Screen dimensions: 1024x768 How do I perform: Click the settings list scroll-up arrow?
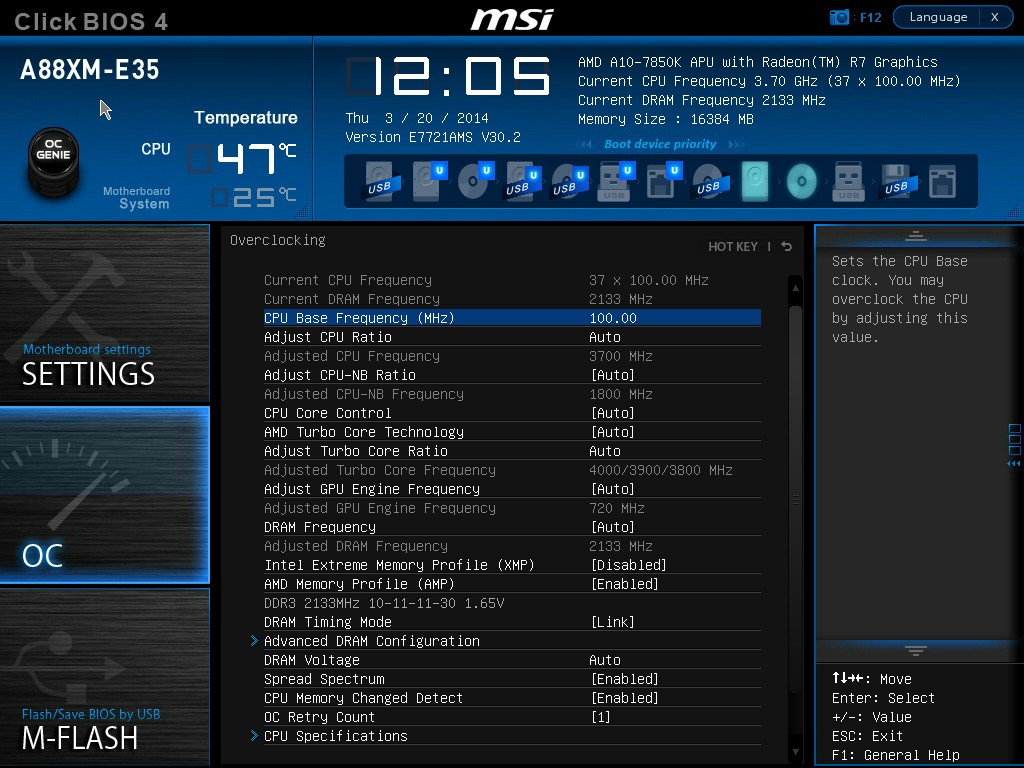coord(795,287)
